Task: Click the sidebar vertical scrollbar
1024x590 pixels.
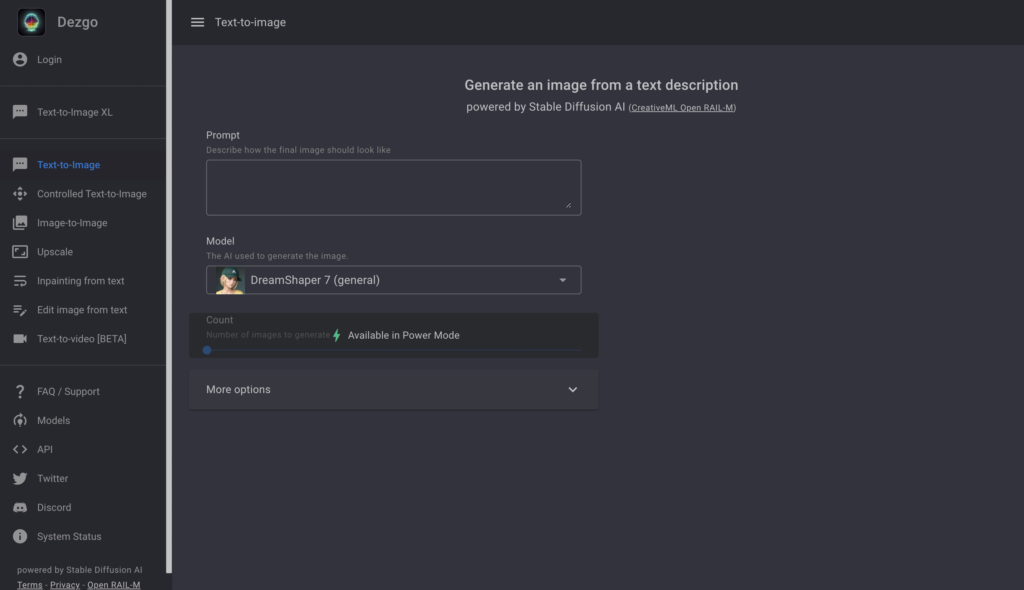Action: (x=169, y=287)
